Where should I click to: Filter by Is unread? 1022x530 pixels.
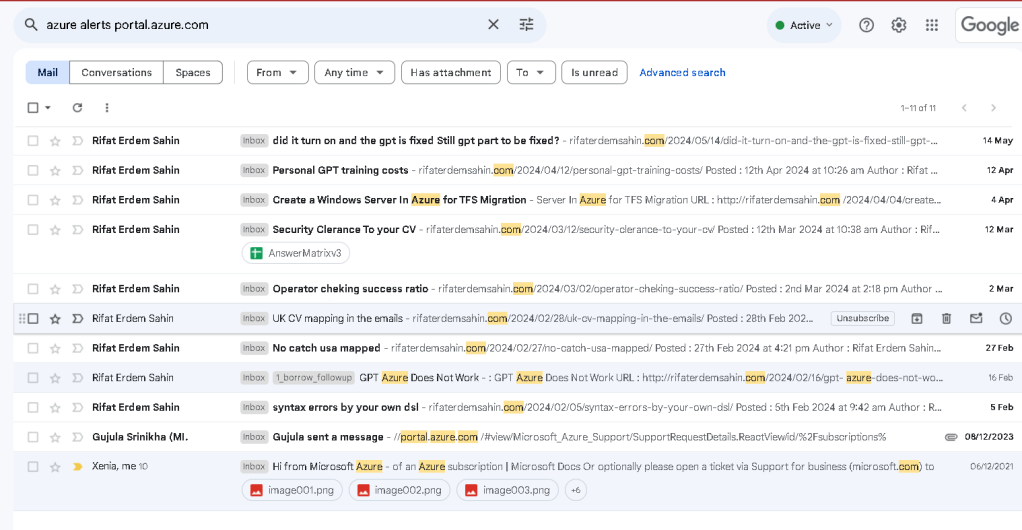[594, 72]
